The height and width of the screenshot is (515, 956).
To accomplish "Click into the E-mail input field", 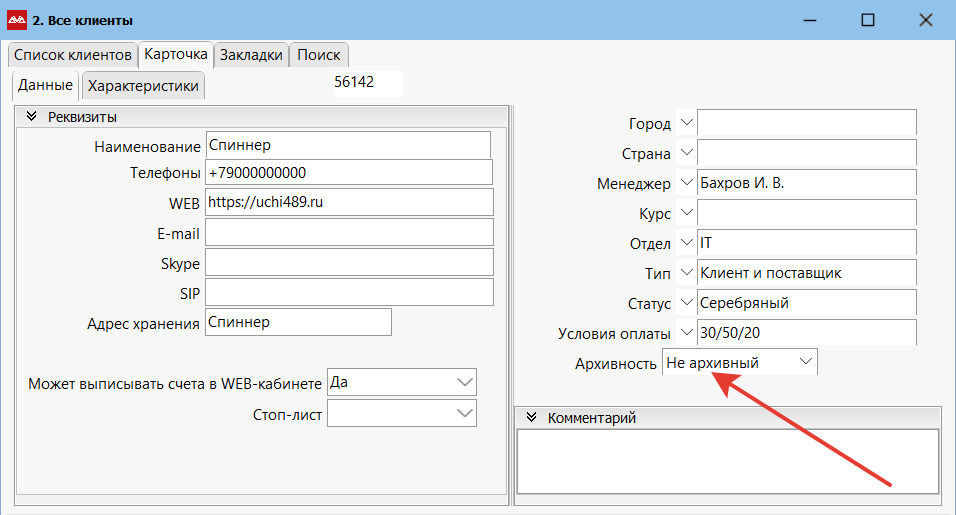I will (349, 232).
